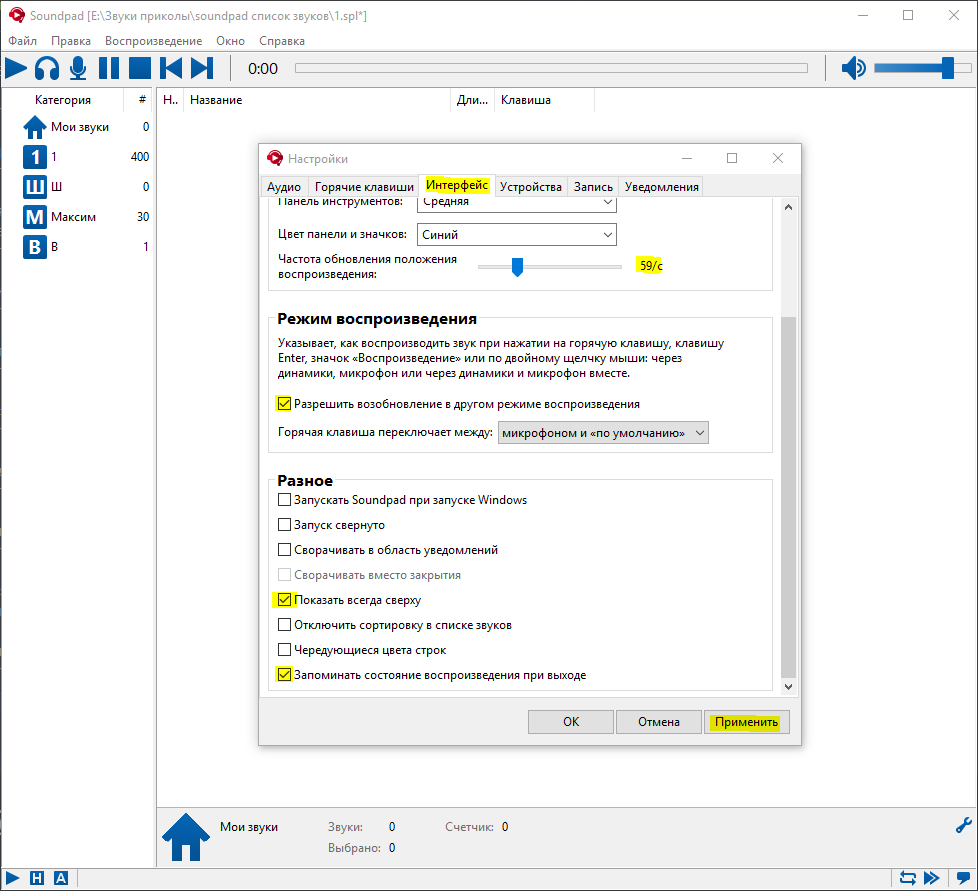
Task: Enable Запускать Soundpad при запуске Windows
Action: 284,499
